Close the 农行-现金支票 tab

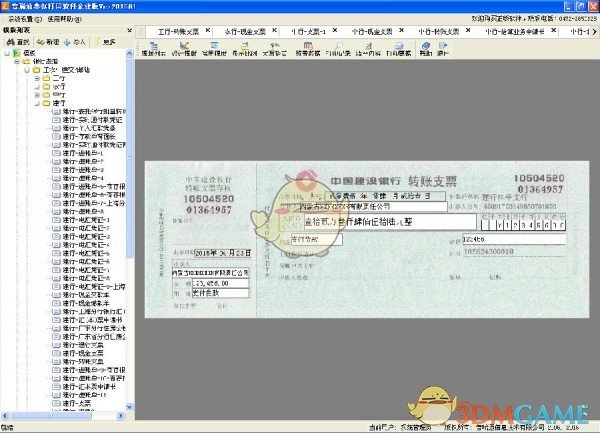click(x=274, y=30)
